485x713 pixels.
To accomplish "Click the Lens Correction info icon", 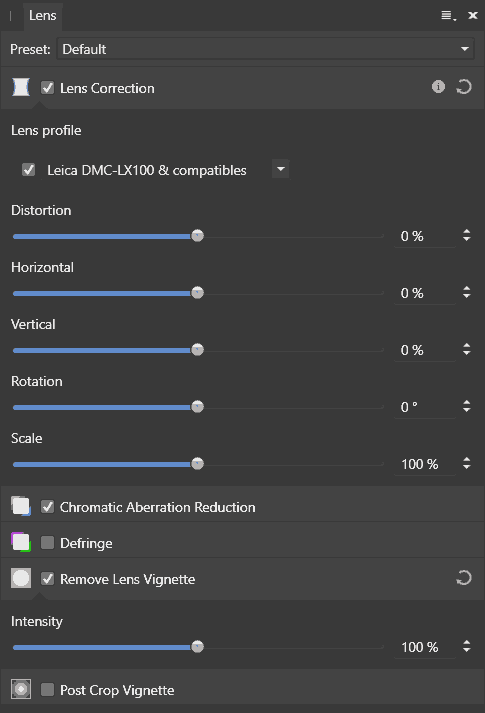I will point(438,86).
